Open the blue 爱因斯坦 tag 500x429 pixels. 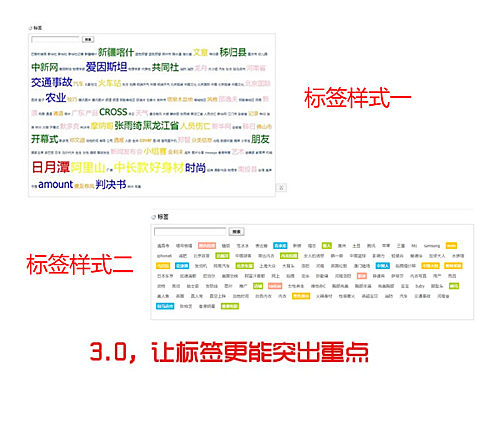(x=106, y=67)
